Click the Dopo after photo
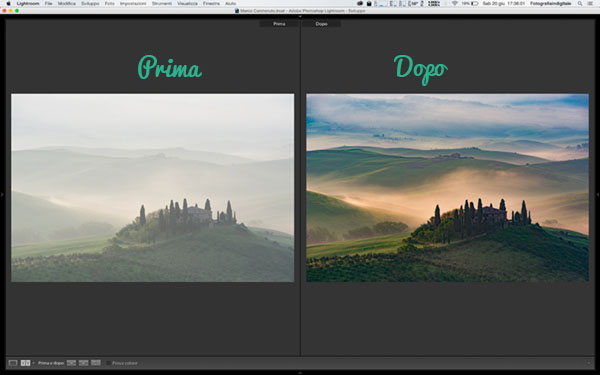Screen dimensions: 600x375 click(x=447, y=188)
